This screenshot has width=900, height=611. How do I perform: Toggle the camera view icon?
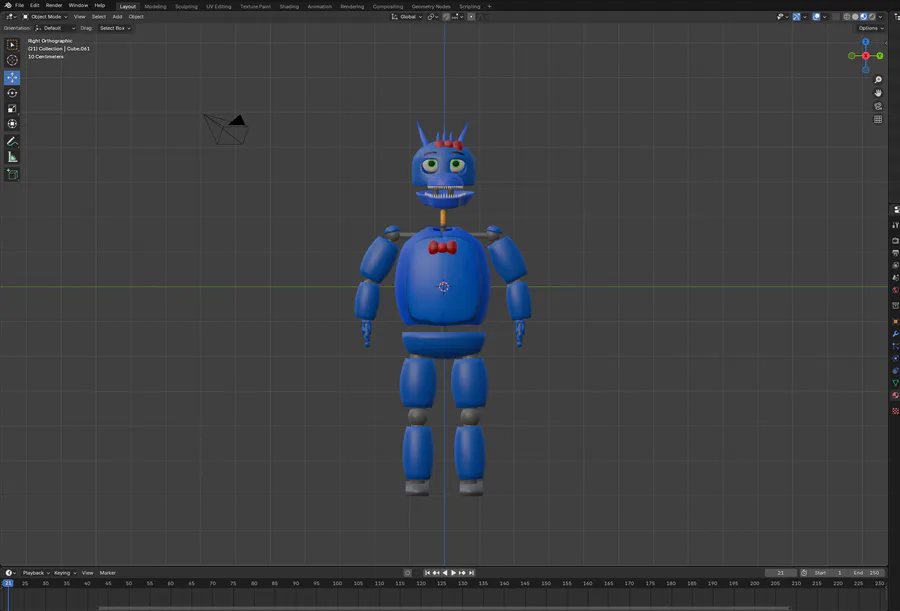[x=878, y=106]
